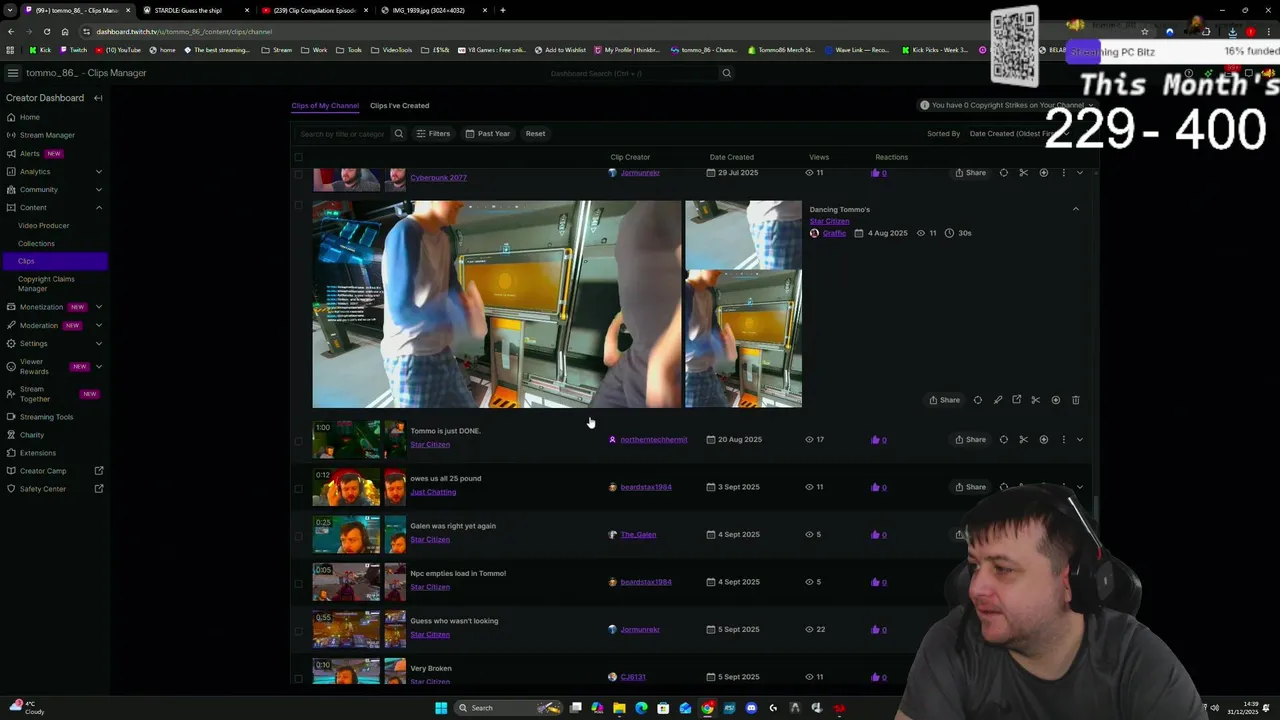Tick checkbox for owes us all 25 pound

click(x=298, y=488)
